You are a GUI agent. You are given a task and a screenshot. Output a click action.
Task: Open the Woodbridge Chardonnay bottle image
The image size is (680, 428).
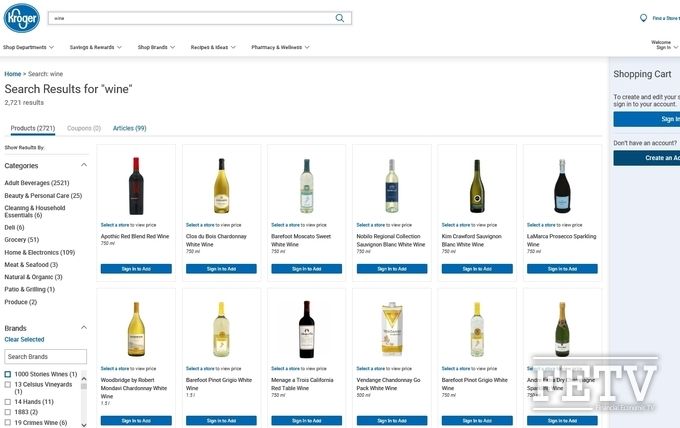(136, 329)
